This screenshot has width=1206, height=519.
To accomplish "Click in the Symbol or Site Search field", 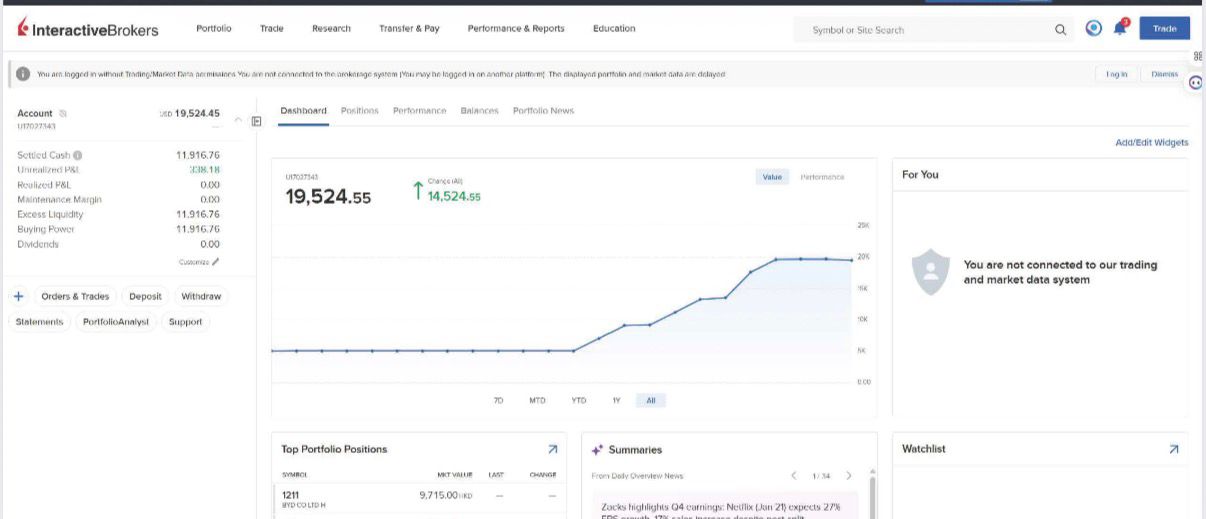I will click(x=921, y=30).
